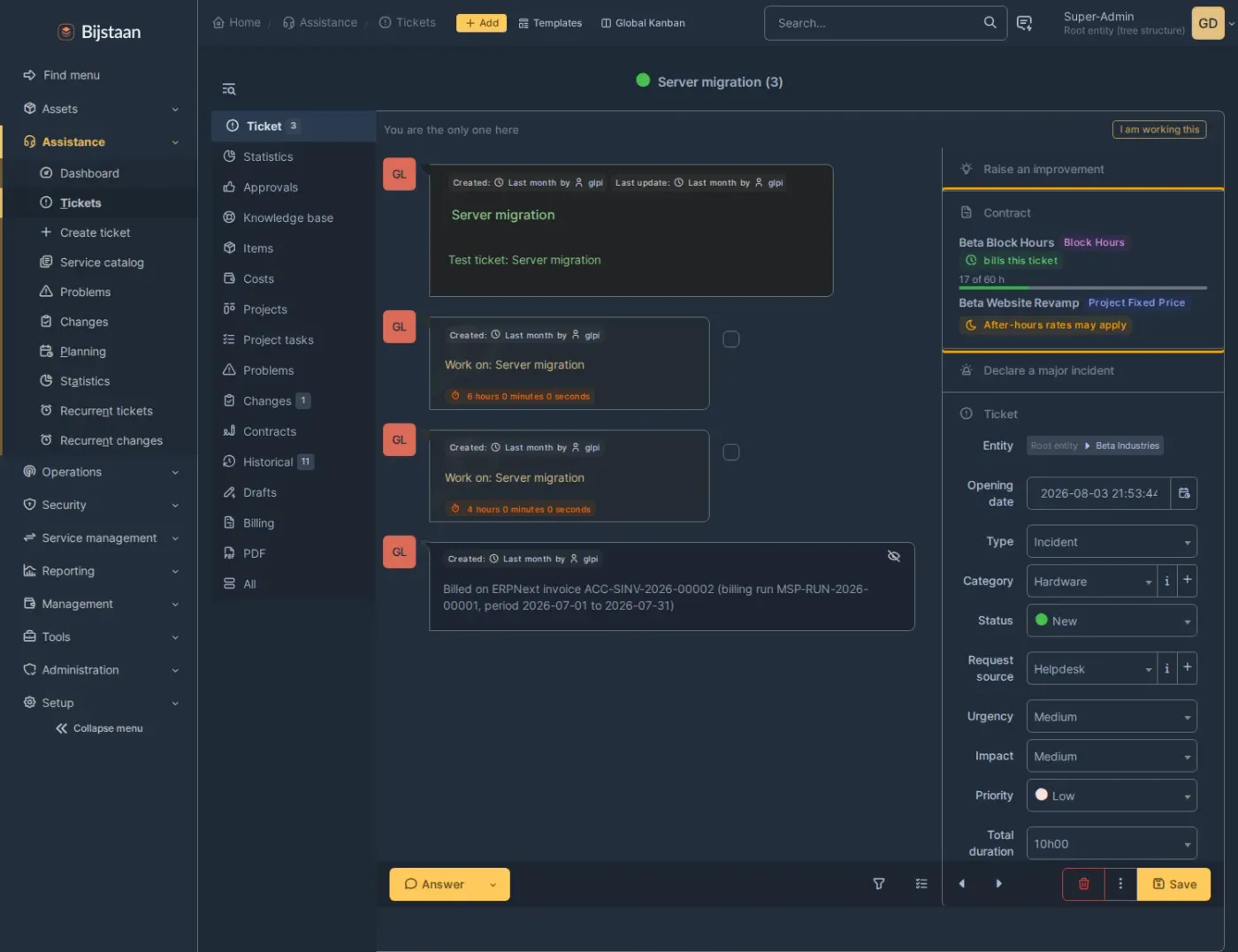Select the Historical tab
1238x952 pixels.
(269, 462)
